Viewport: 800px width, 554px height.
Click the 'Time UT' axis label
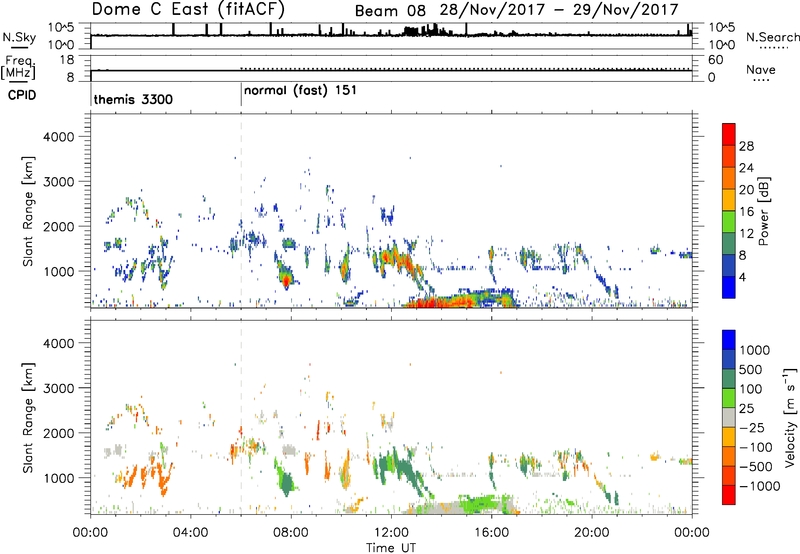point(390,548)
